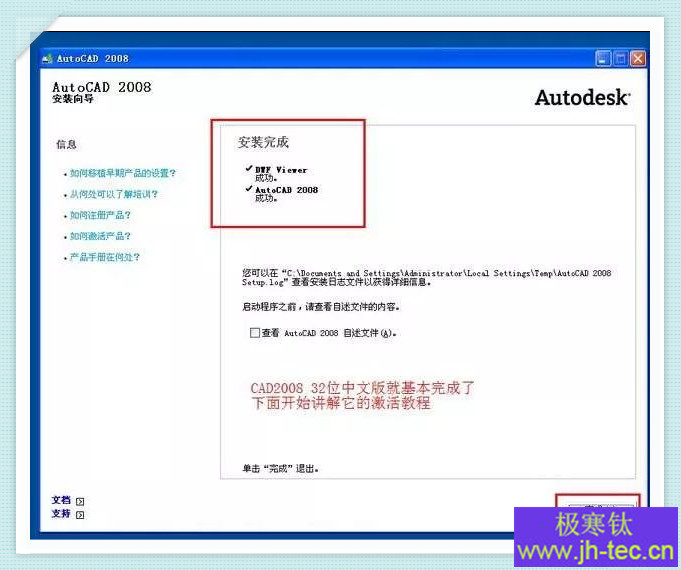Viewport: 681px width, 570px height.
Task: Open the arrow icon next to 文档
Action: point(80,501)
